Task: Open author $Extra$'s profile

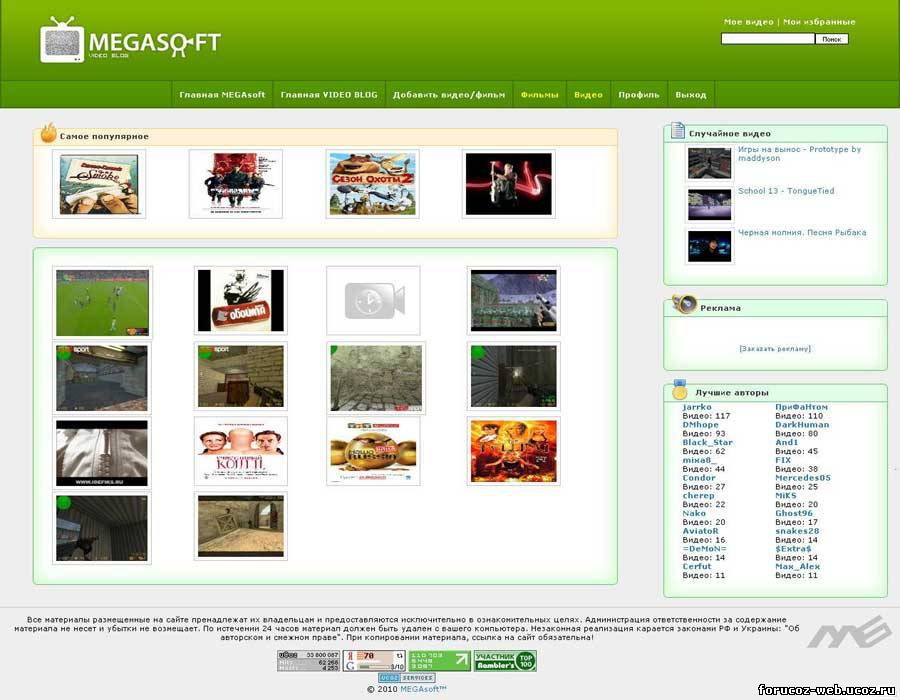Action: pos(793,549)
